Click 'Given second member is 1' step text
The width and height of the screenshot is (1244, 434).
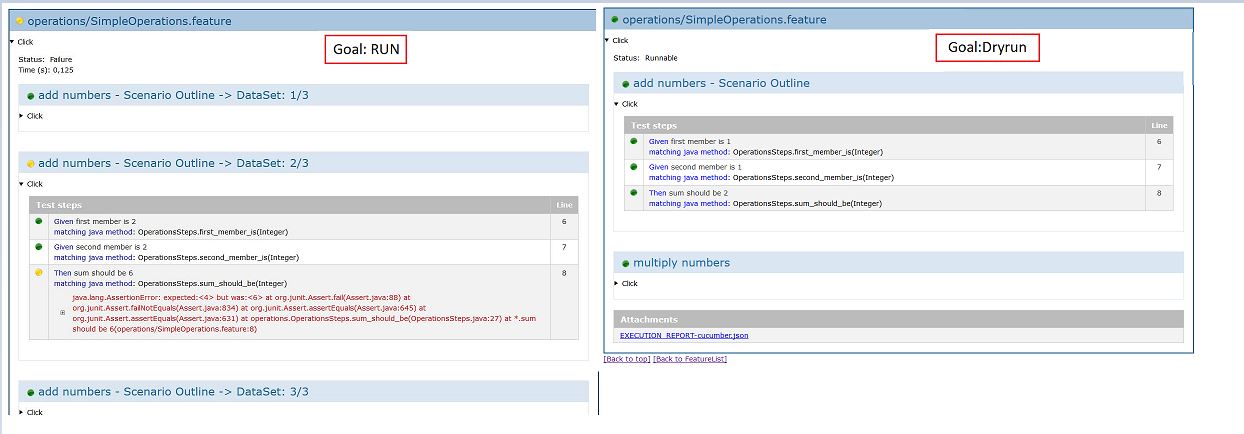pos(695,167)
